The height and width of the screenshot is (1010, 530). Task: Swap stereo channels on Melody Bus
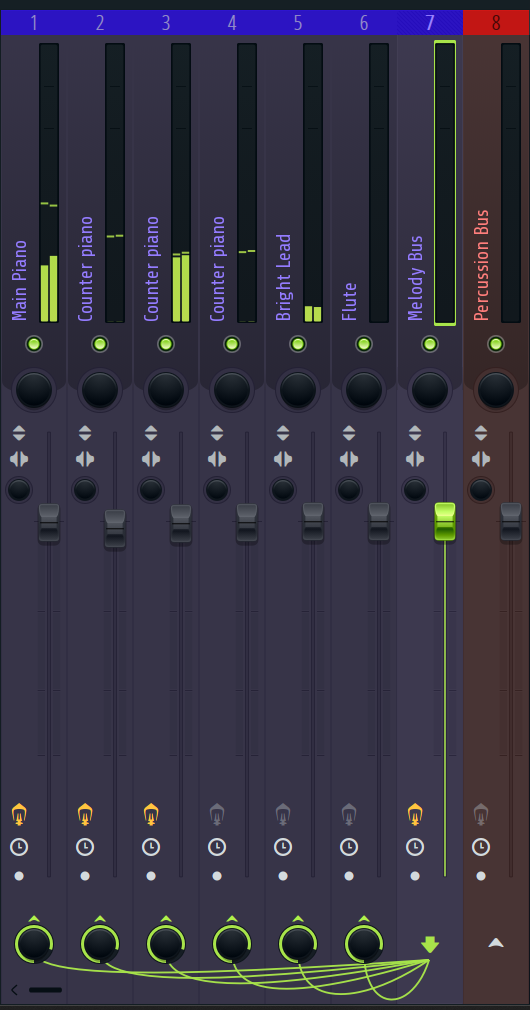415,459
